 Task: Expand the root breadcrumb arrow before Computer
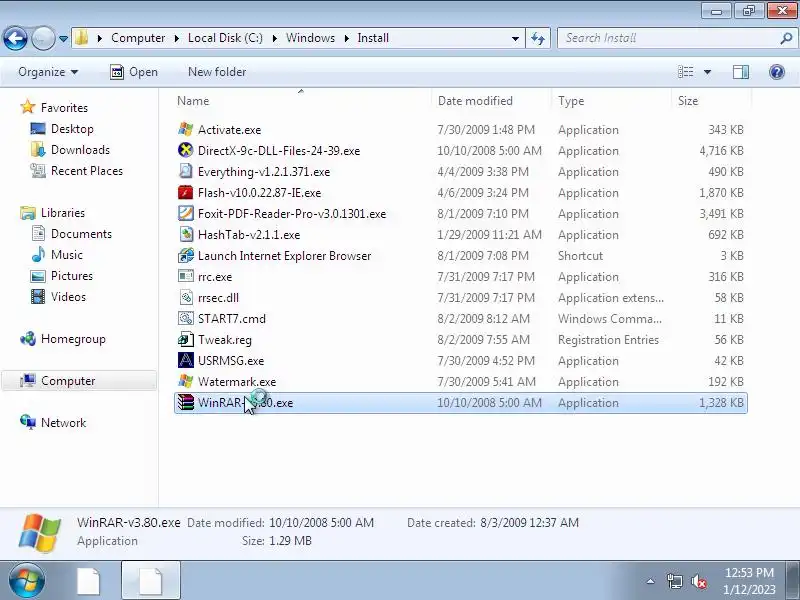[99, 38]
